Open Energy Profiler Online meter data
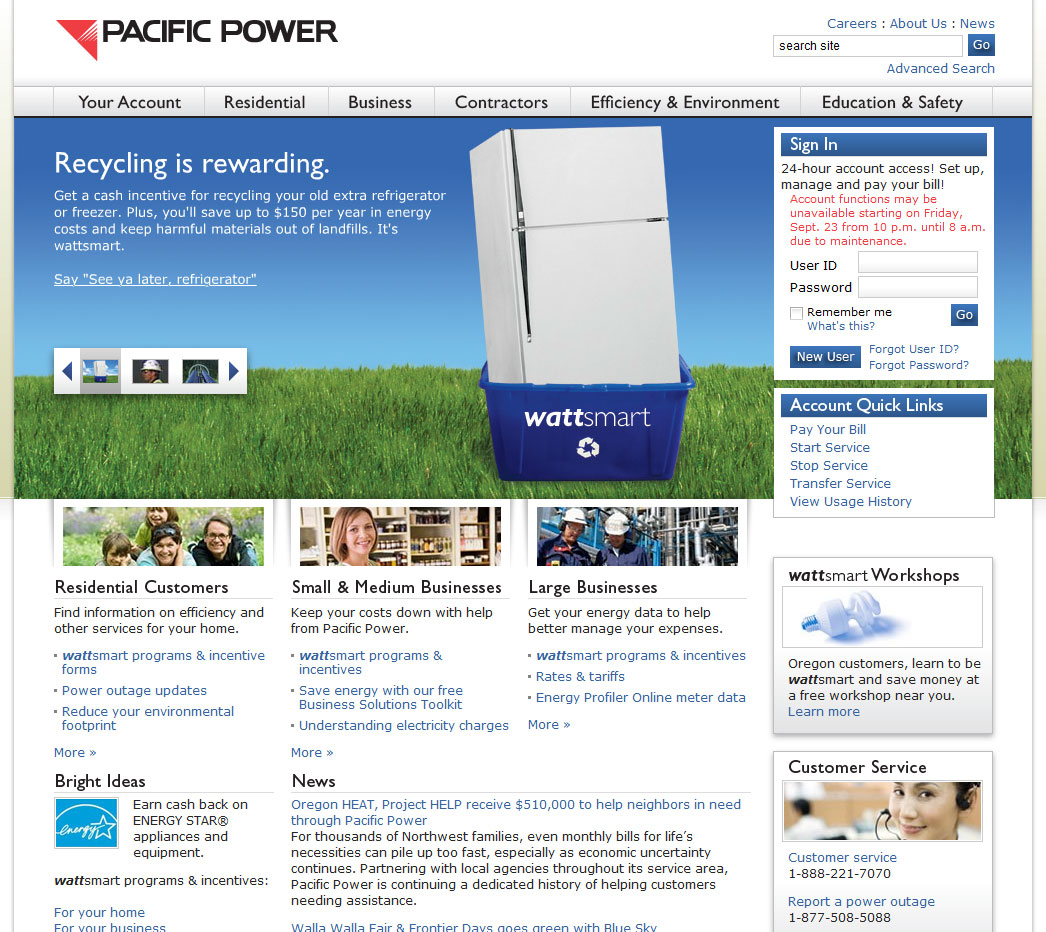The height and width of the screenshot is (932, 1046). pyautogui.click(x=640, y=697)
